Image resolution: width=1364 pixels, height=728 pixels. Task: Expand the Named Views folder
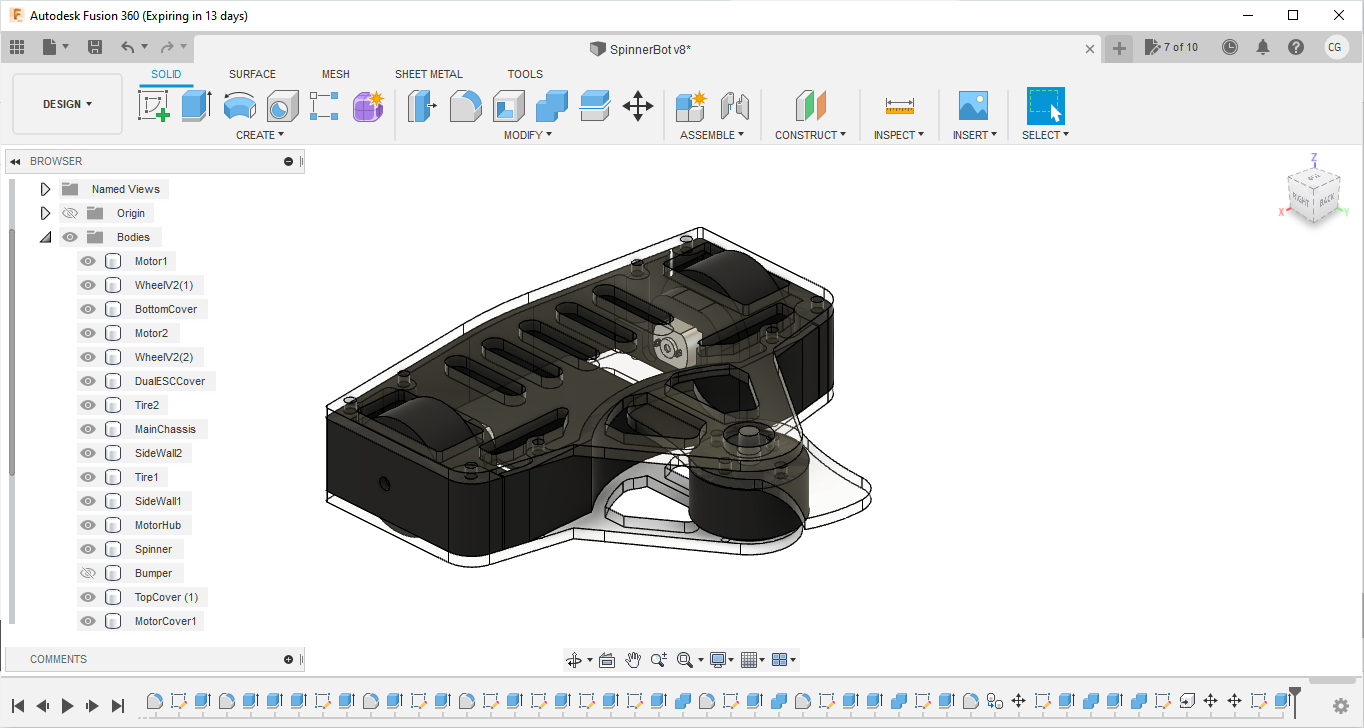pos(45,188)
